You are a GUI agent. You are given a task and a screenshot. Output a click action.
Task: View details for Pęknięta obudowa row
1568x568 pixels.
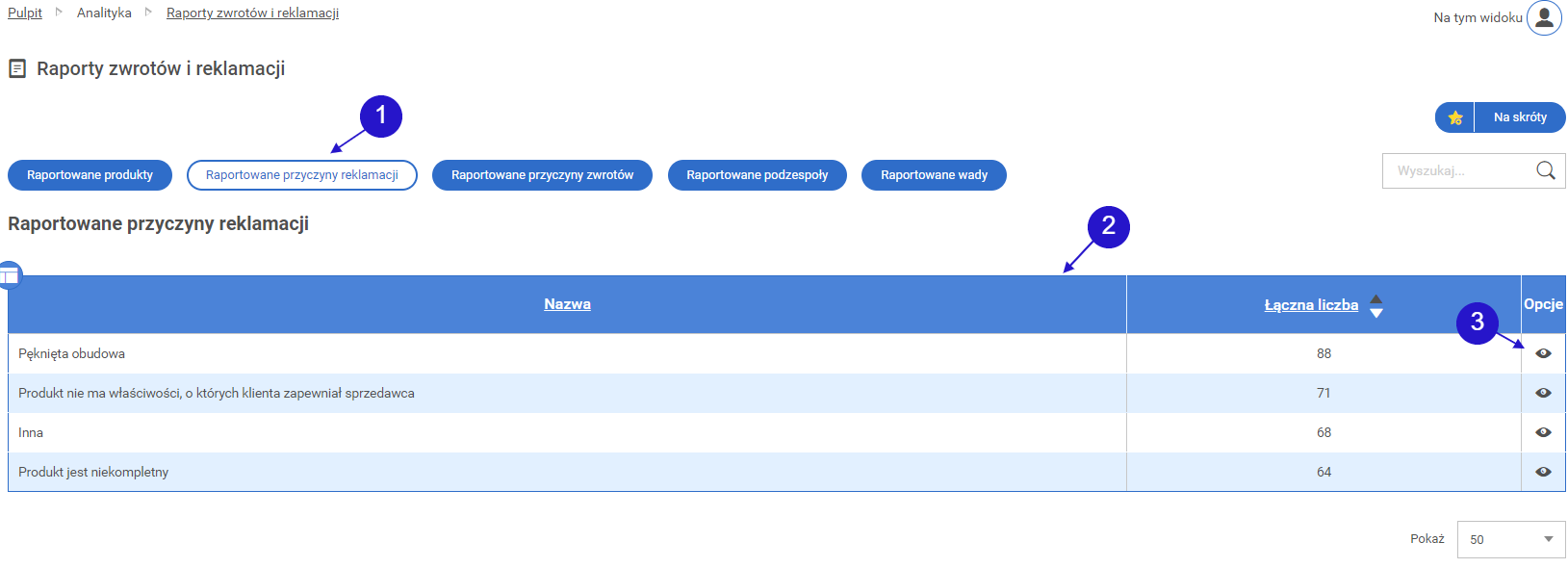point(1543,353)
